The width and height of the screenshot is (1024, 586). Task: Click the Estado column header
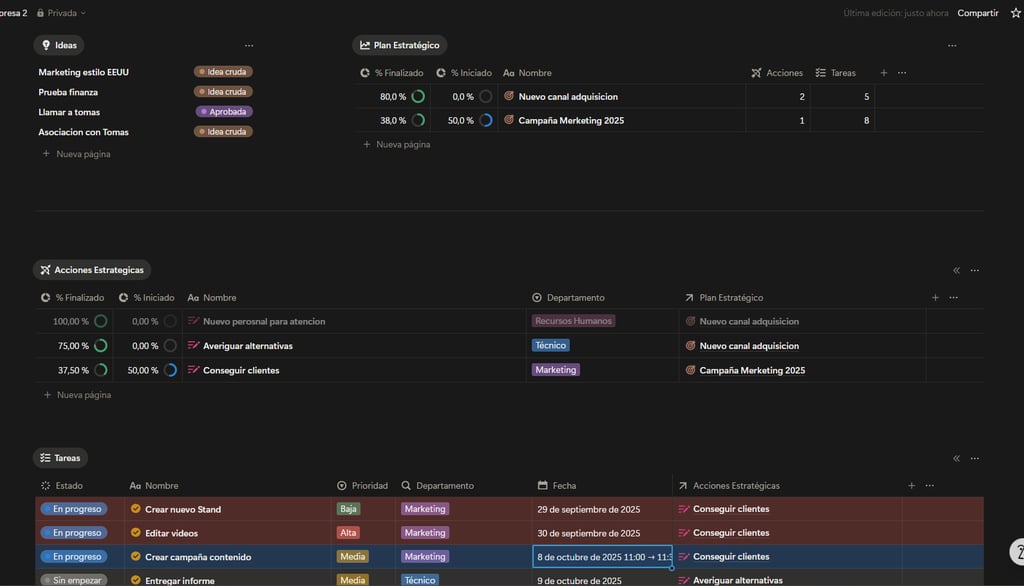(62, 486)
